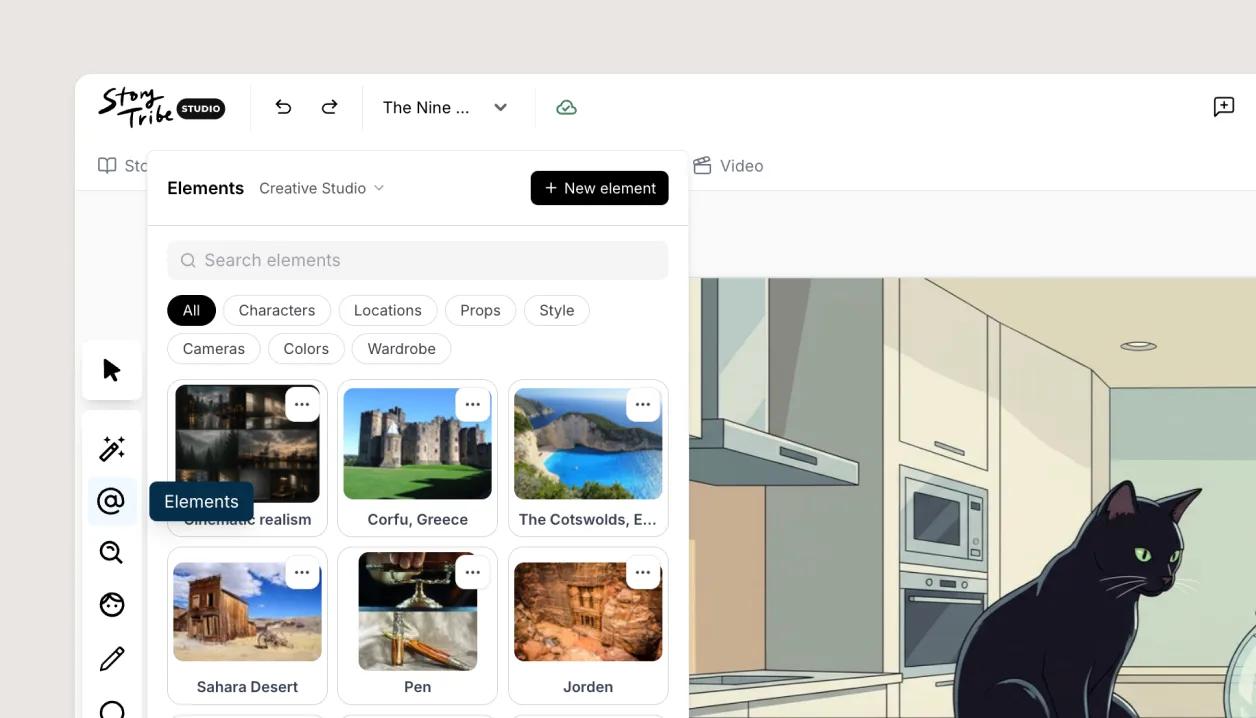Select the Pen prop thumbnail

click(417, 612)
